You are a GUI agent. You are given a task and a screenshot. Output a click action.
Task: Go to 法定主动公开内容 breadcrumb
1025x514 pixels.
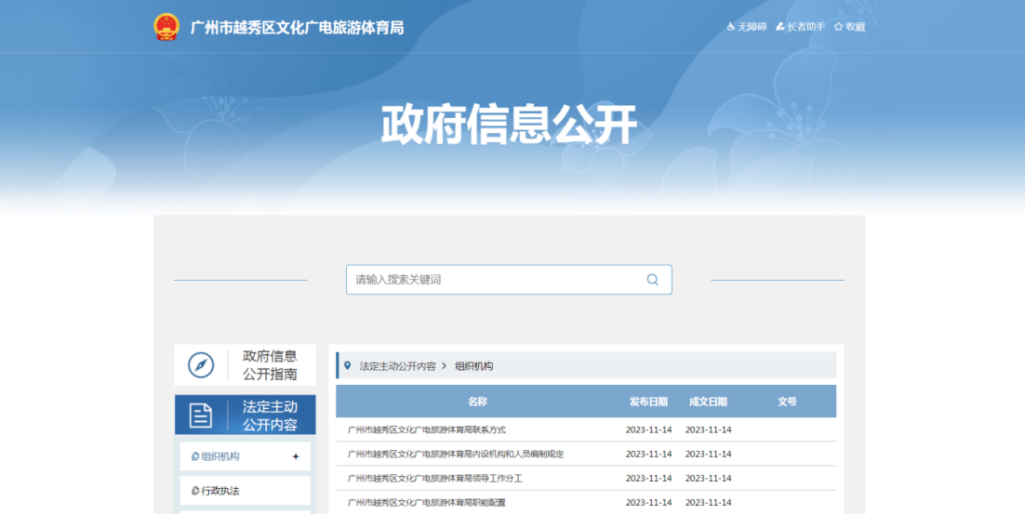tap(397, 366)
